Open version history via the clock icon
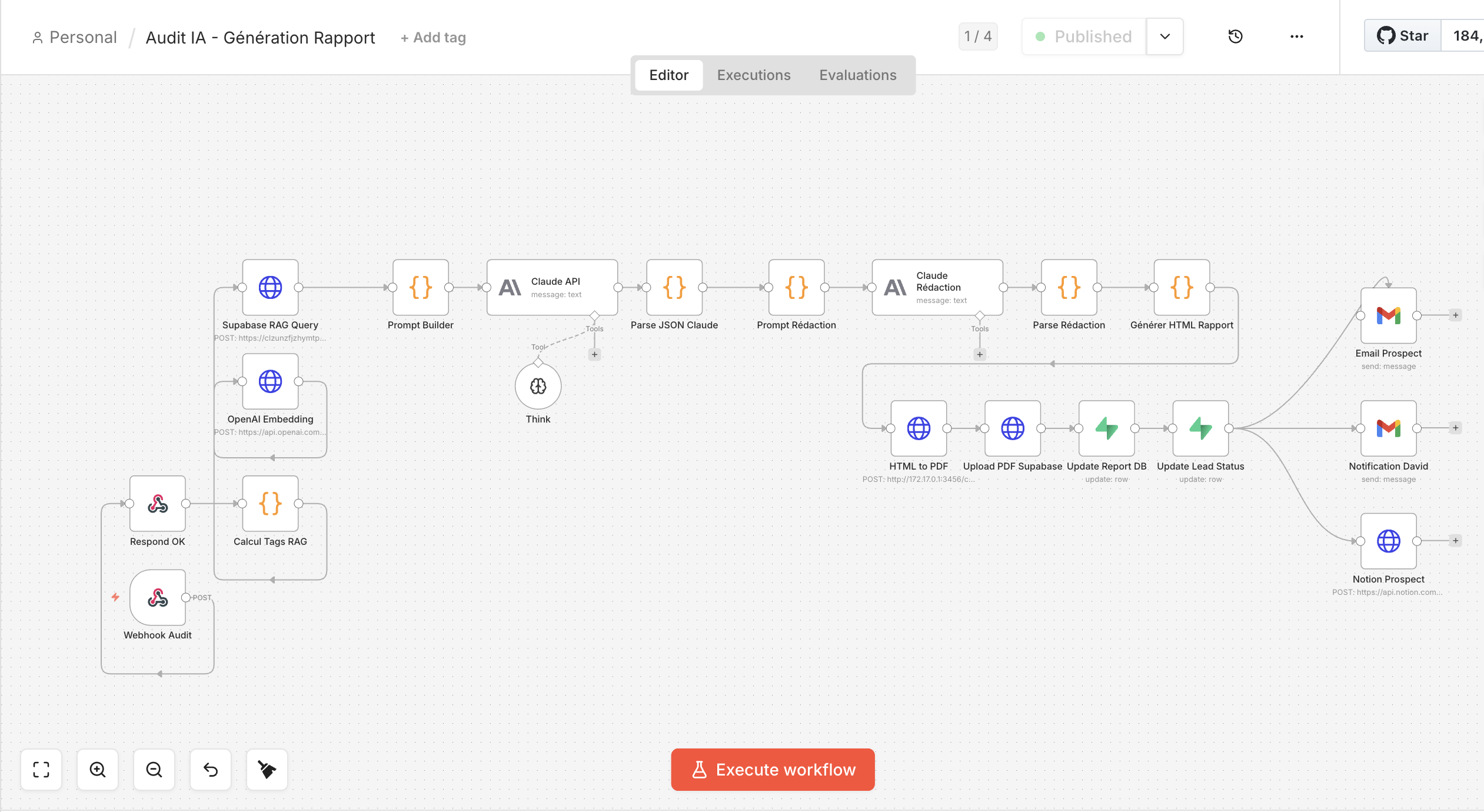1484x812 pixels. tap(1235, 36)
